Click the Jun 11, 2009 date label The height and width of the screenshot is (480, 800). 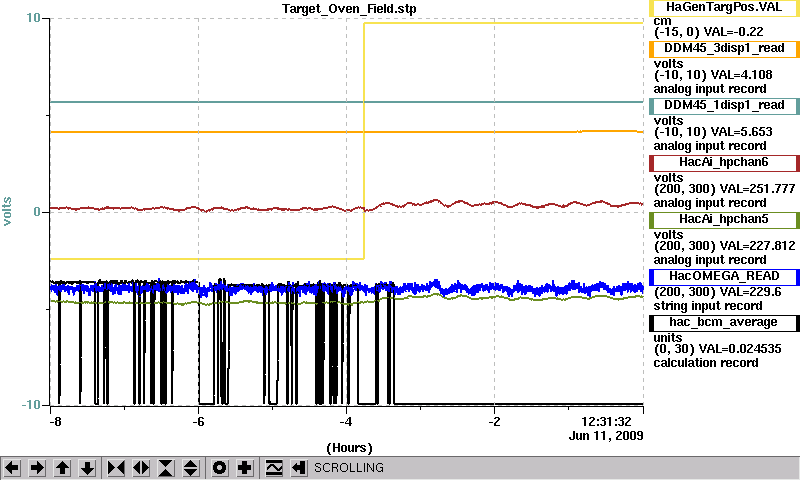[606, 436]
